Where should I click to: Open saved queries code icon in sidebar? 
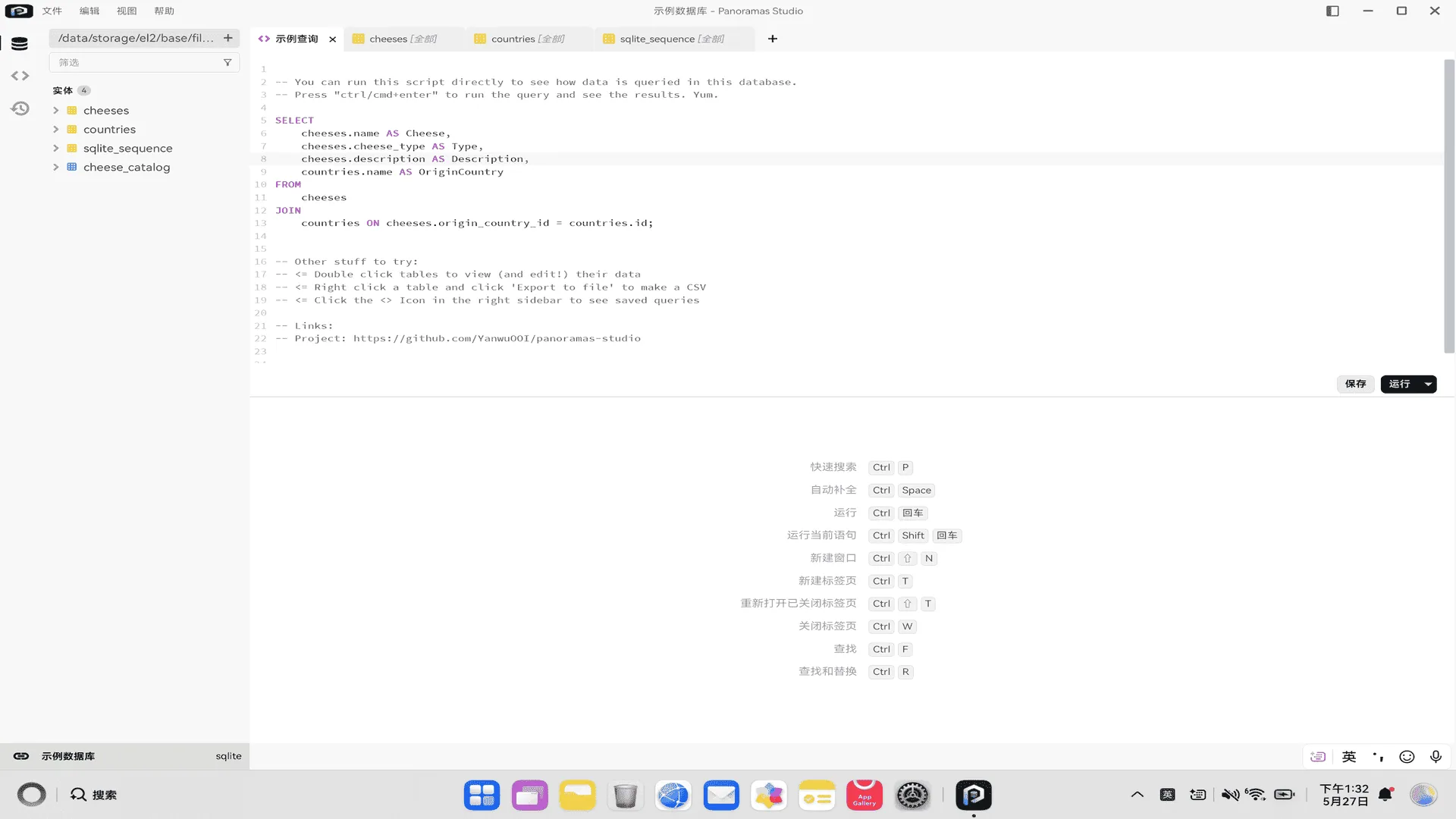(x=20, y=76)
